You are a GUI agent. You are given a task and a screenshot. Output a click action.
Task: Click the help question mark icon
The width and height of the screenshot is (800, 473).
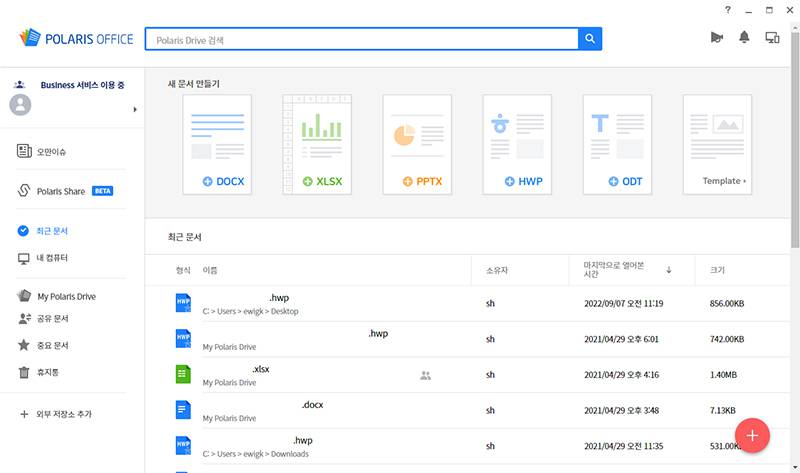point(728,10)
